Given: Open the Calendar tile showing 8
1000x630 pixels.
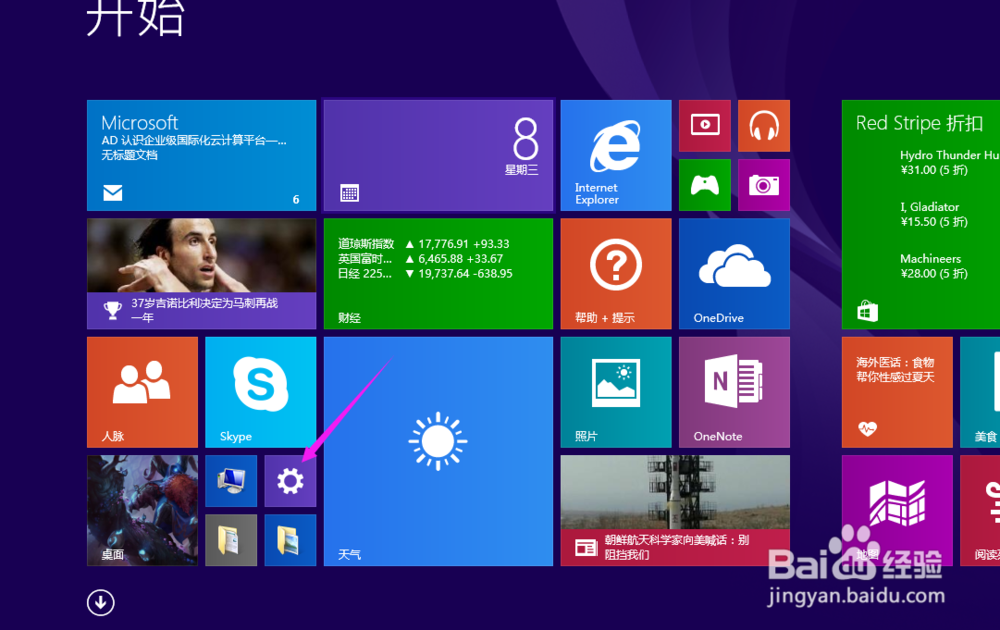Looking at the screenshot, I should 438,155.
